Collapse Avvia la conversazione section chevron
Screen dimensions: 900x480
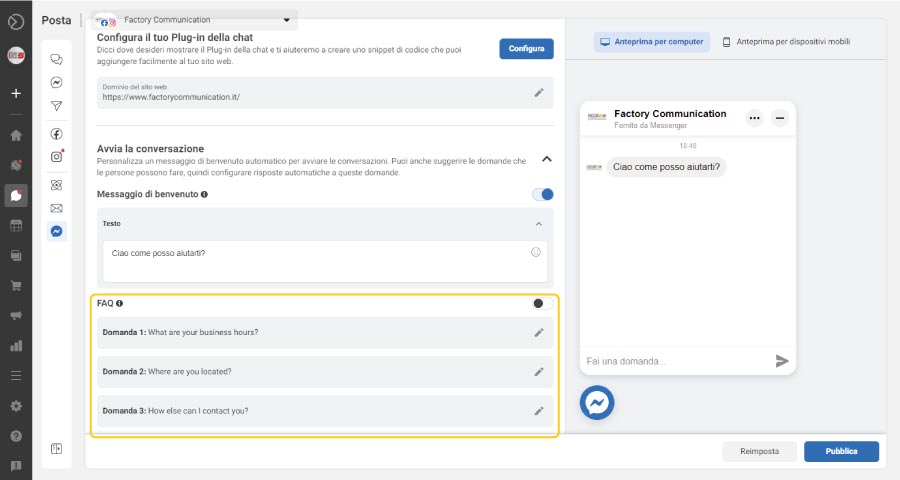[x=546, y=159]
